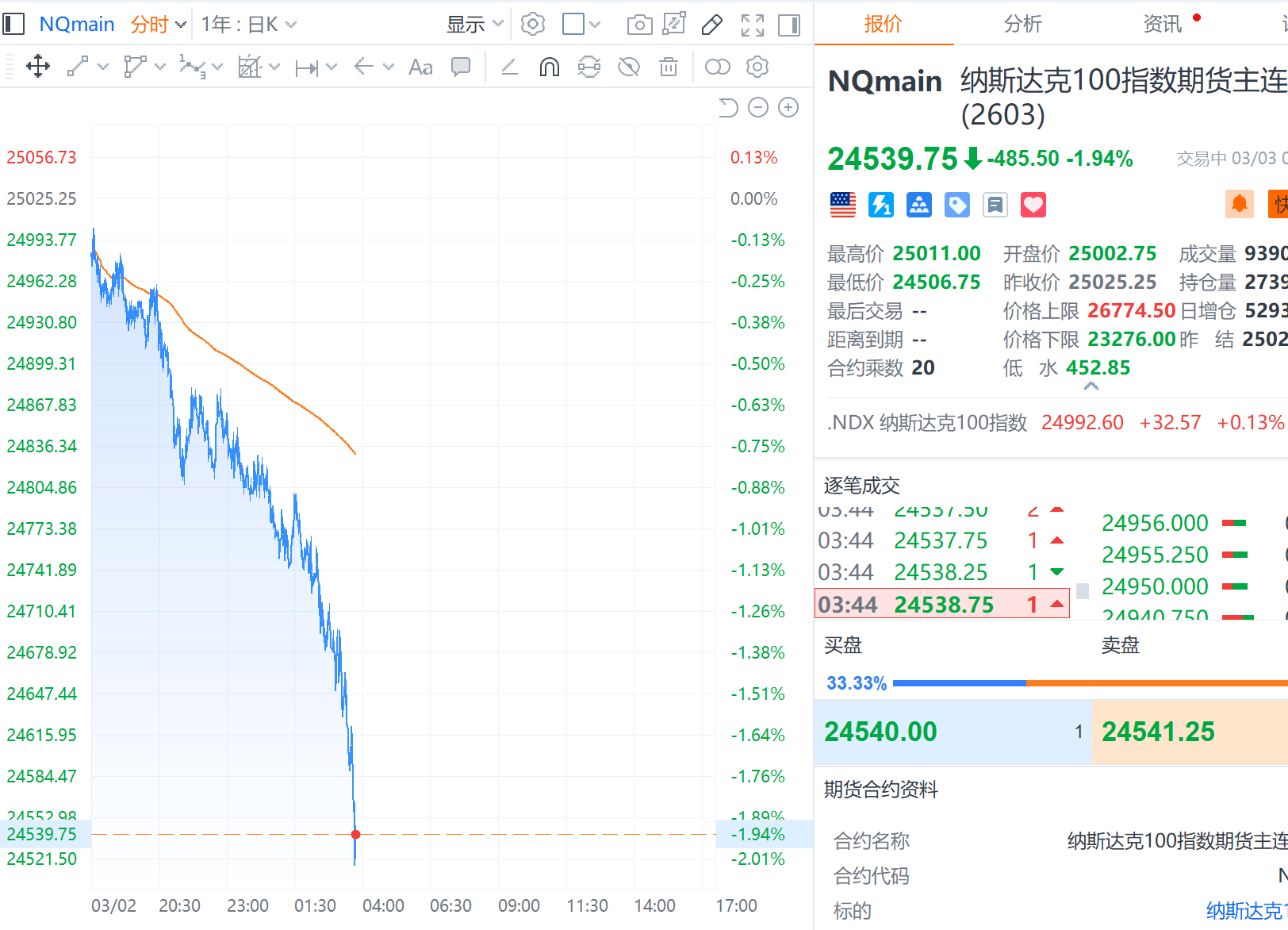Click the comment bubble annotation tool
1288x930 pixels.
(461, 67)
